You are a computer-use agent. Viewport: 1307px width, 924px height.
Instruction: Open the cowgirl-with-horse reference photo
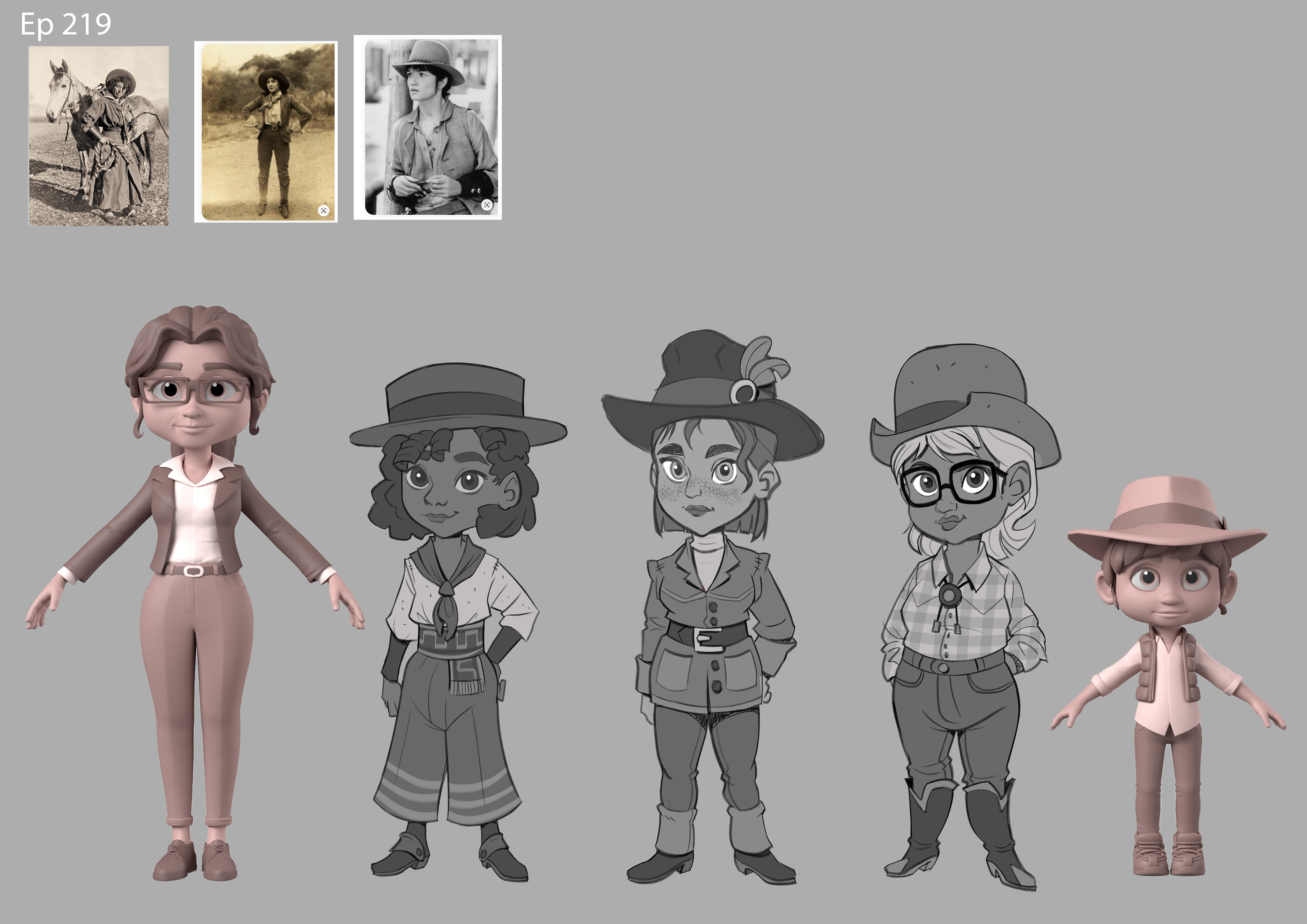pos(98,135)
